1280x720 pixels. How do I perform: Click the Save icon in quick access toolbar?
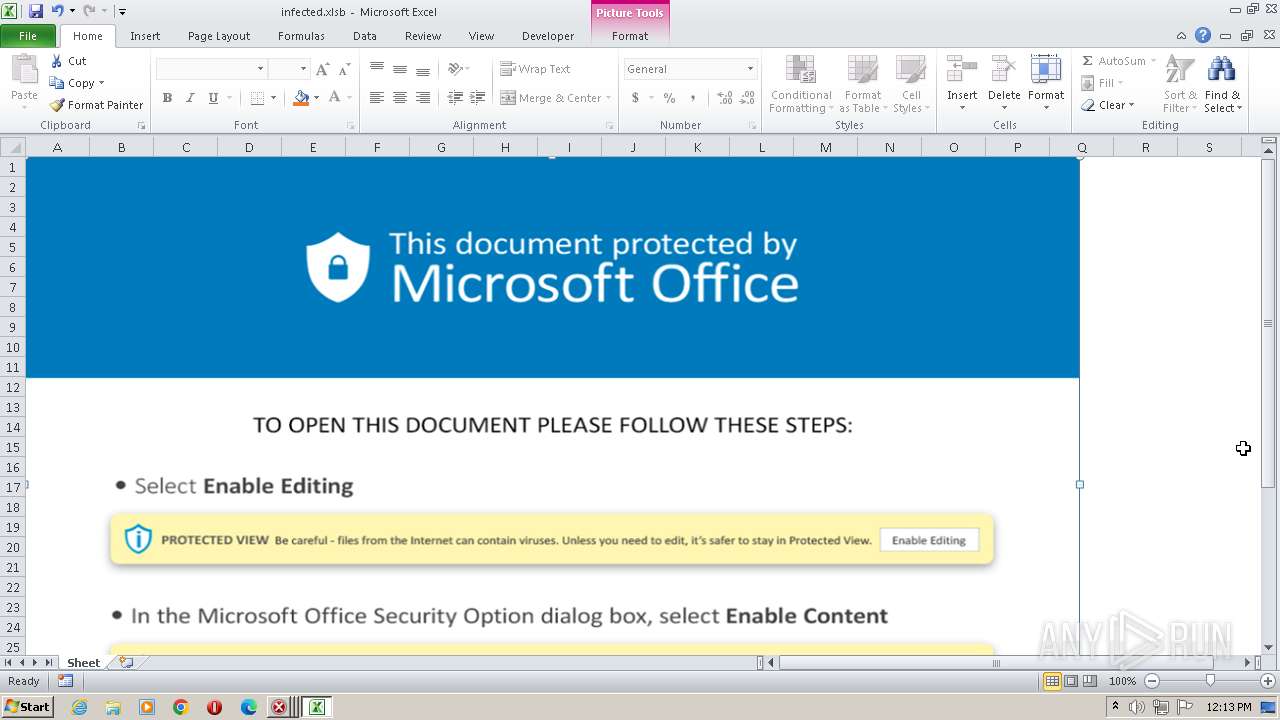point(36,11)
